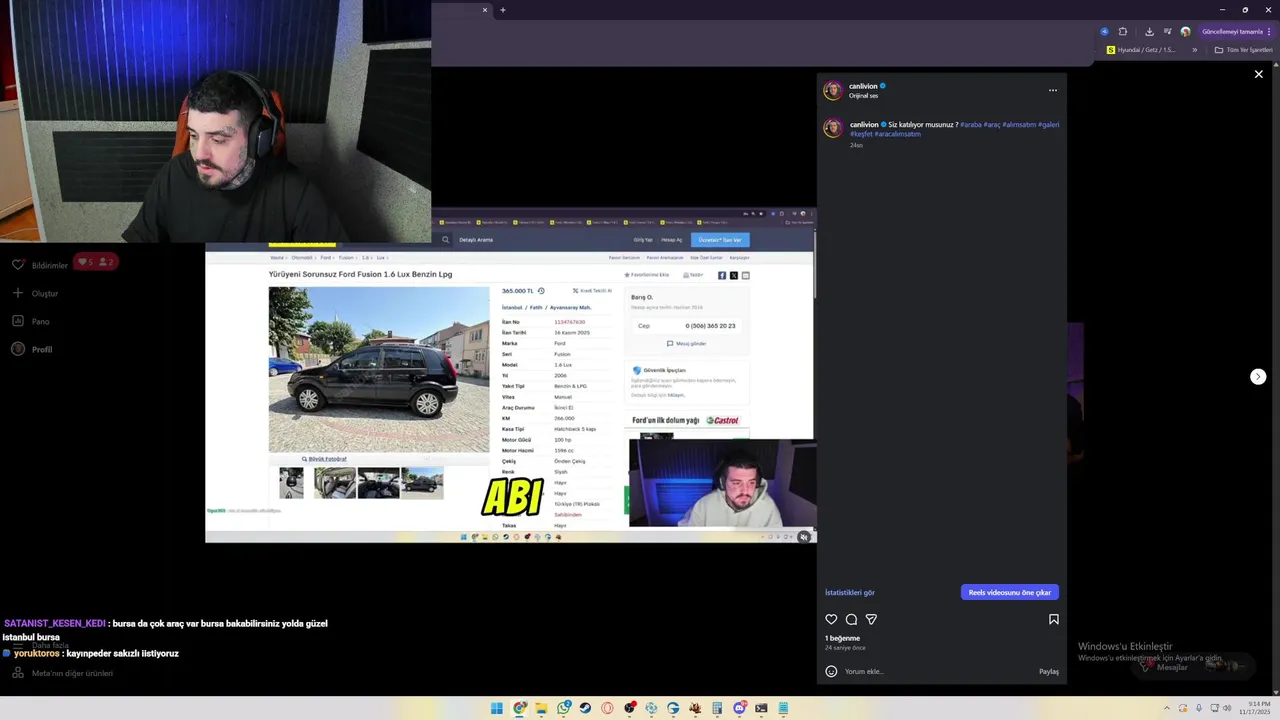1280x720 pixels.
Task: Open Calculator from taskbar
Action: [x=717, y=708]
